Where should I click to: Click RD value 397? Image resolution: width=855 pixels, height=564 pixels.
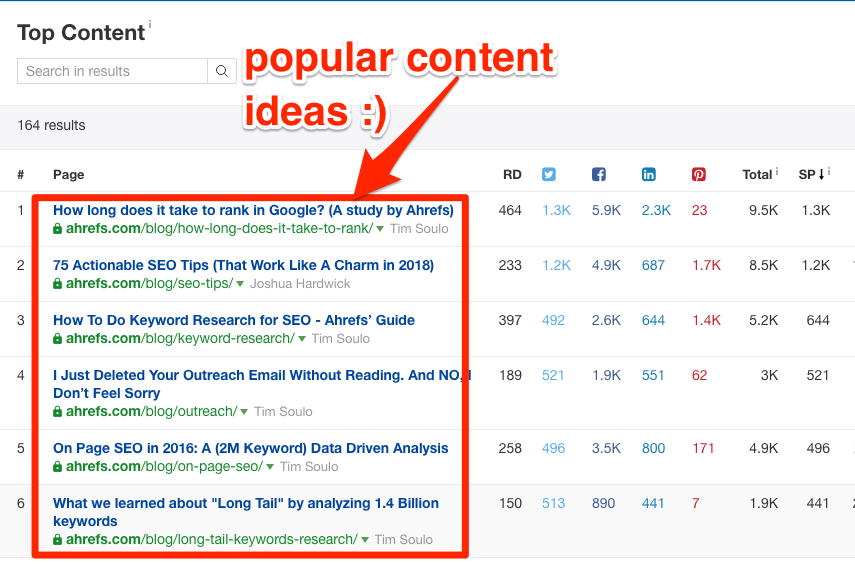(x=510, y=321)
